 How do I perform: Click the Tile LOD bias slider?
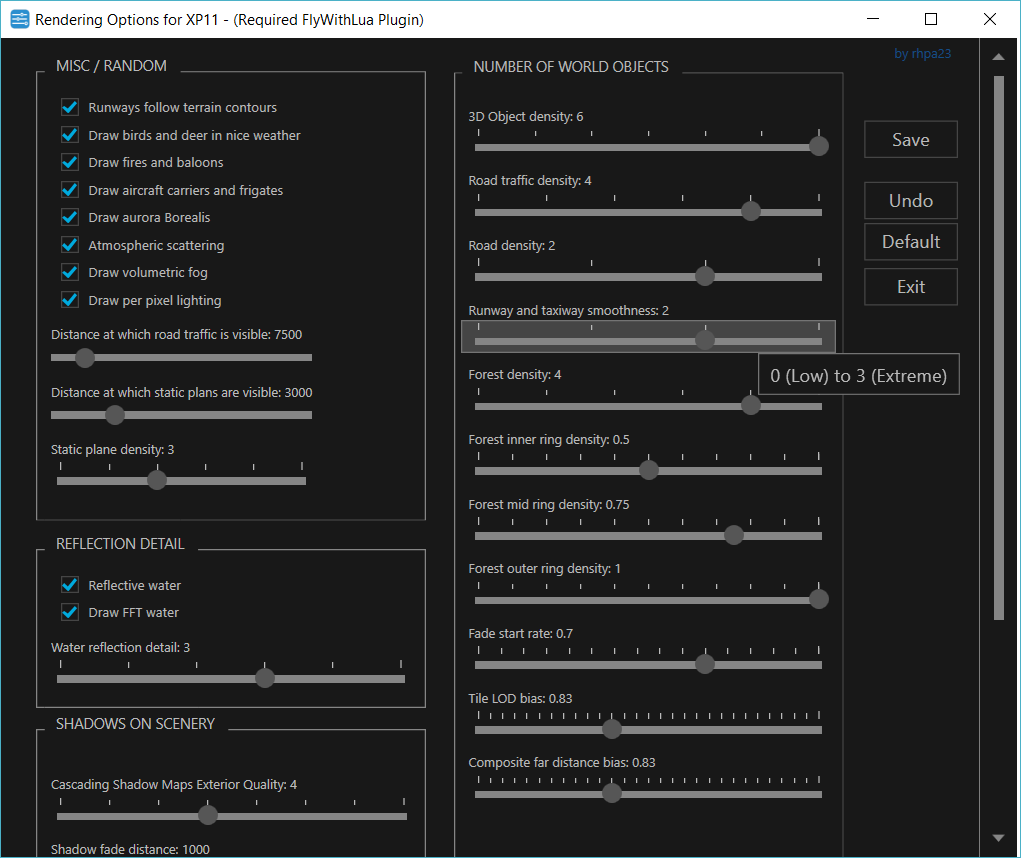coord(648,724)
